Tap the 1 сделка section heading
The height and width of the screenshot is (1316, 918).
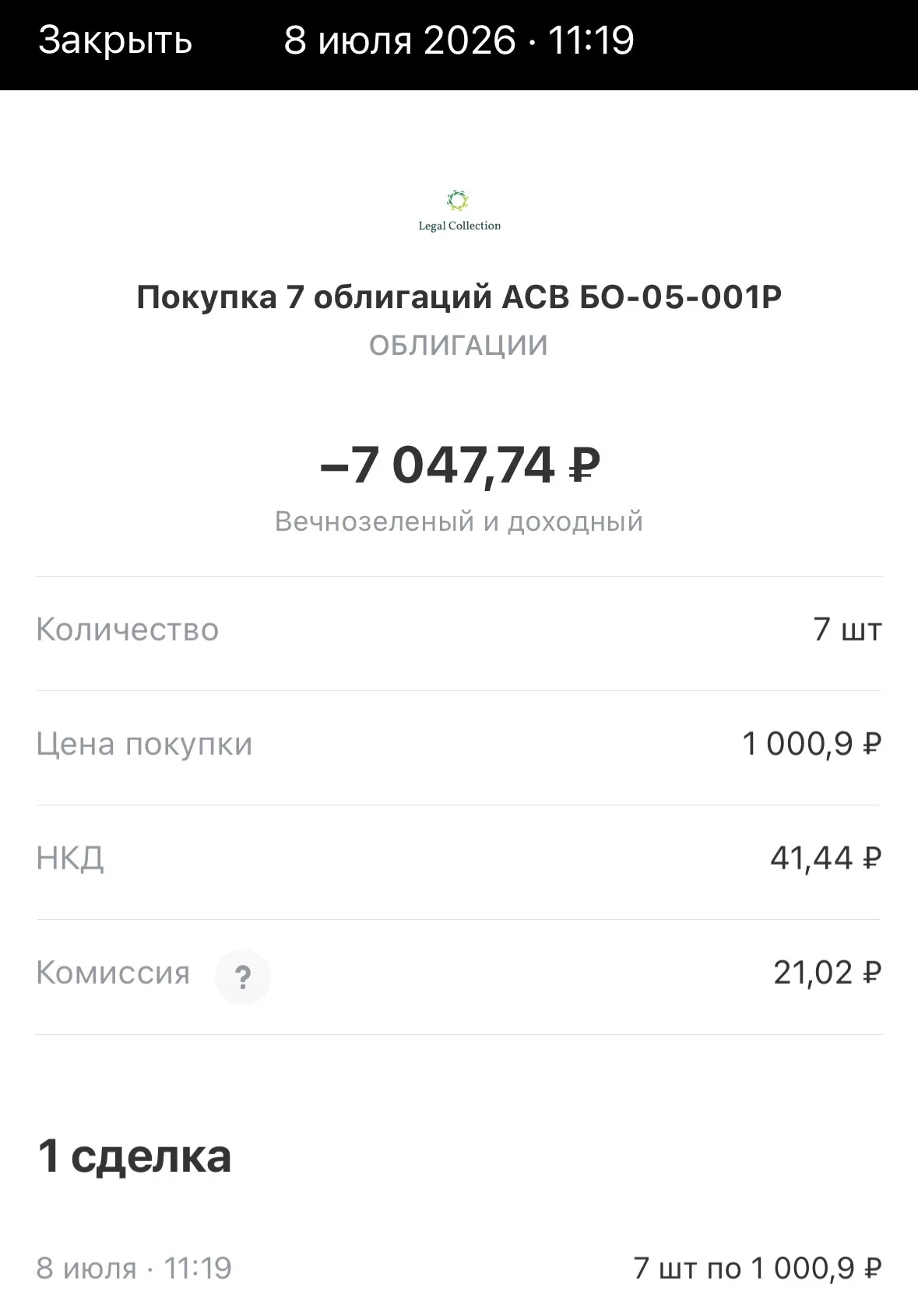click(135, 1156)
